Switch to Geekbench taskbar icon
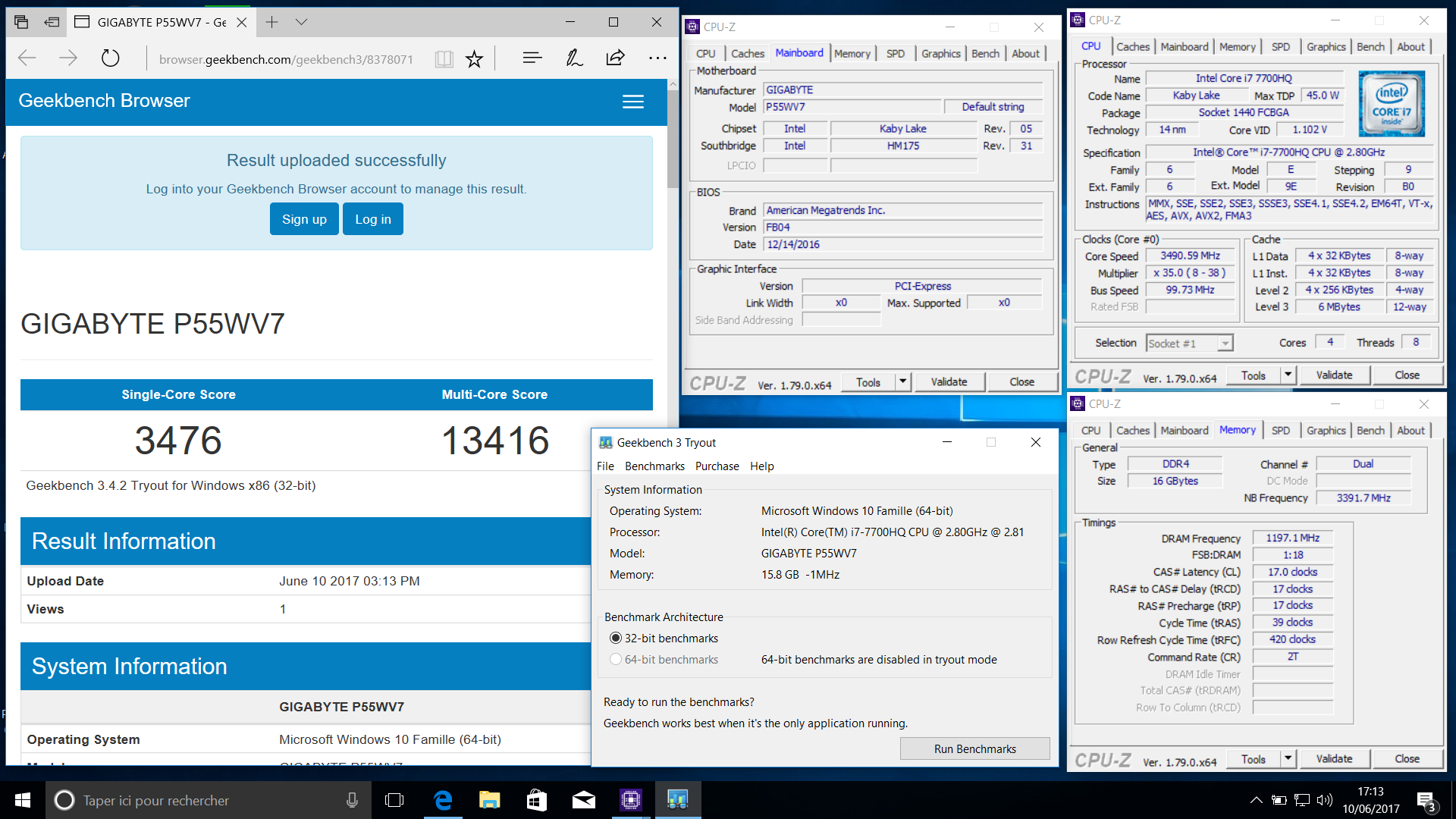This screenshot has width=1456, height=819. coord(677,800)
